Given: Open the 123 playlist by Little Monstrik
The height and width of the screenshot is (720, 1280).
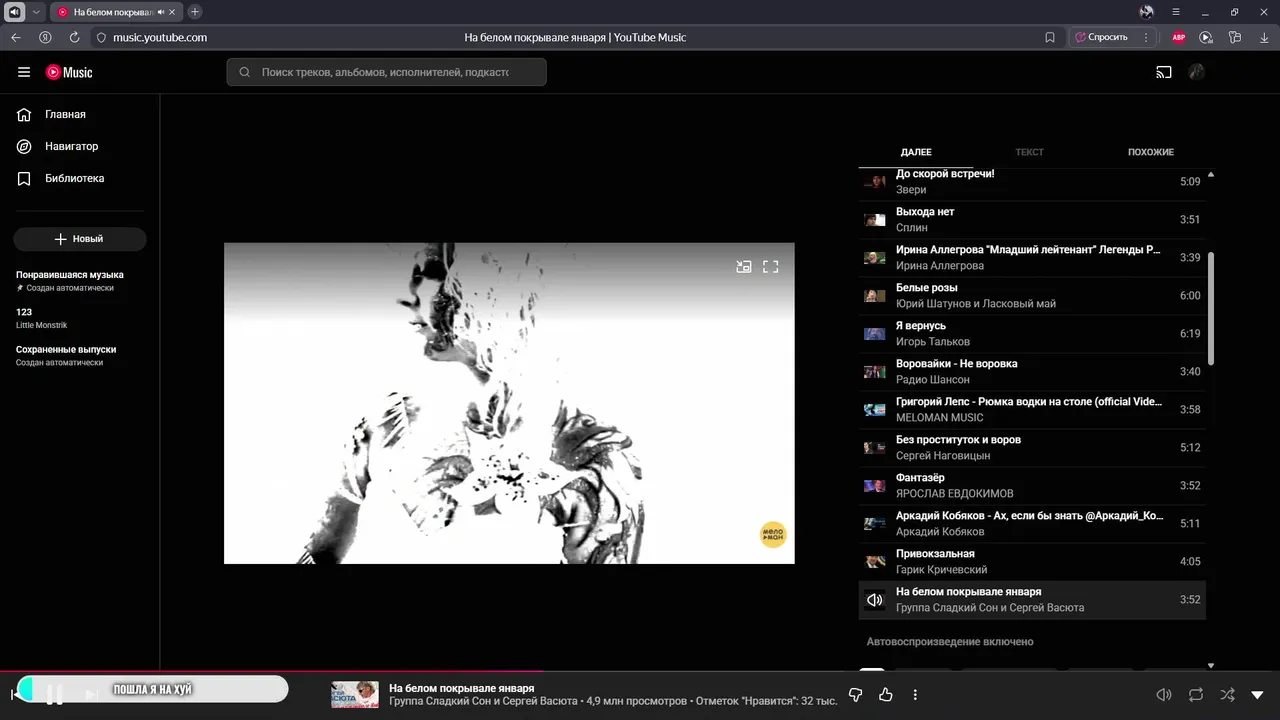Looking at the screenshot, I should (80, 318).
